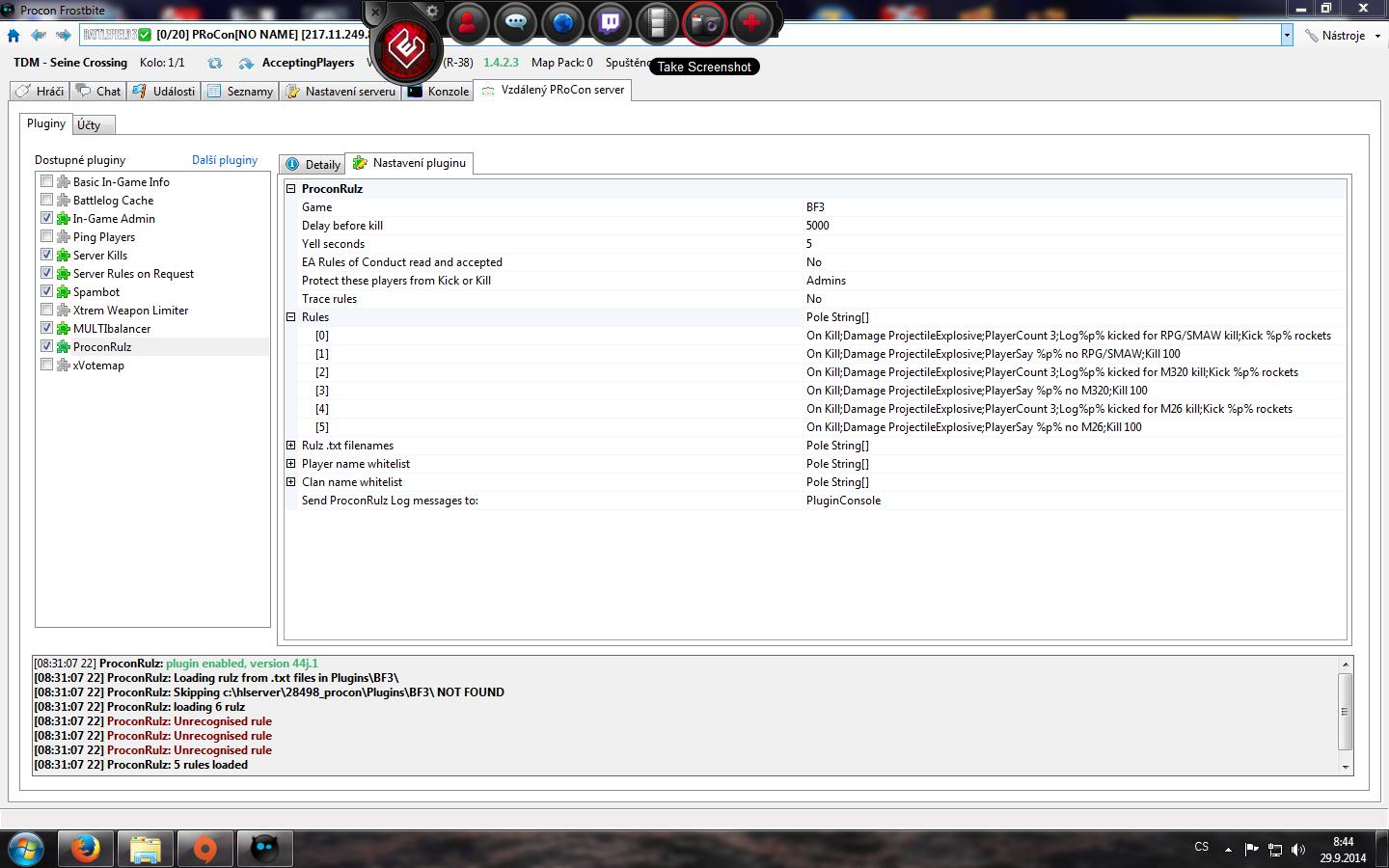Click the red profile icon in the overlay
This screenshot has height=868, width=1389.
point(468,23)
